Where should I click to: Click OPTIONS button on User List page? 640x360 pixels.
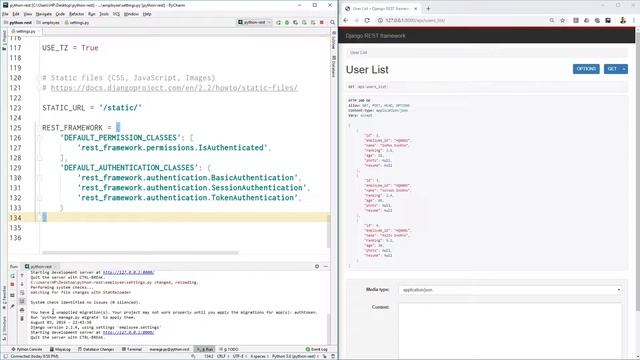586,69
